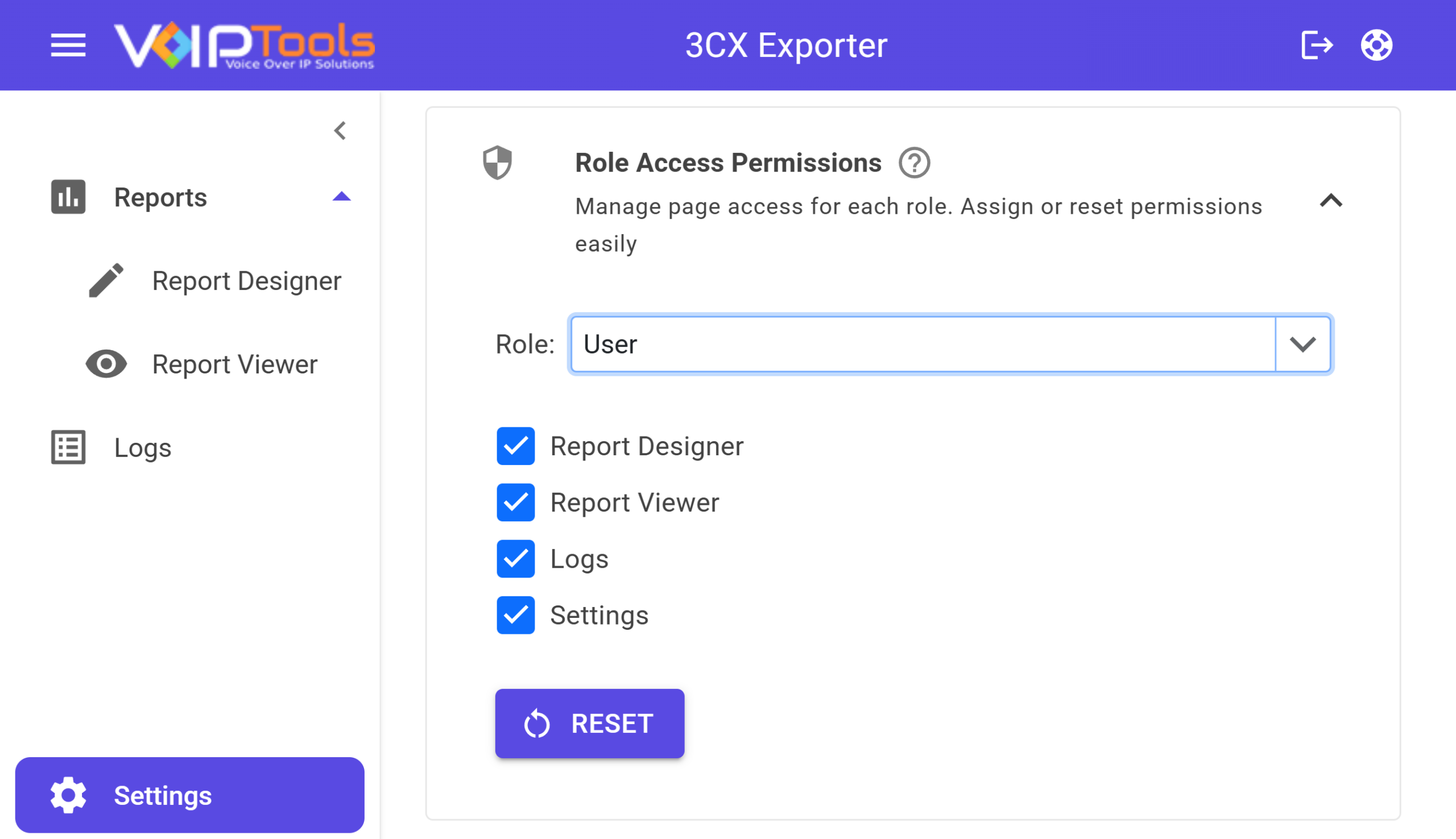Viewport: 1456px width, 839px height.
Task: Click the Role Access Permissions heading
Action: coord(728,163)
